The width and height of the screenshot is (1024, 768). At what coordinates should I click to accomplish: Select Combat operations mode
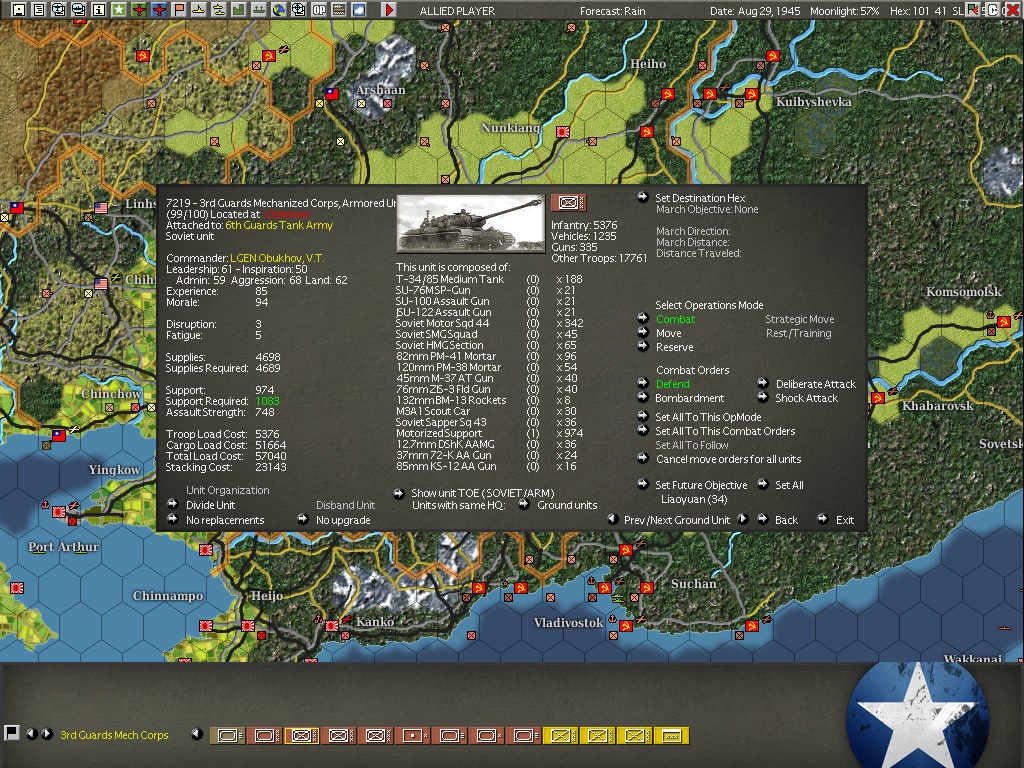675,319
